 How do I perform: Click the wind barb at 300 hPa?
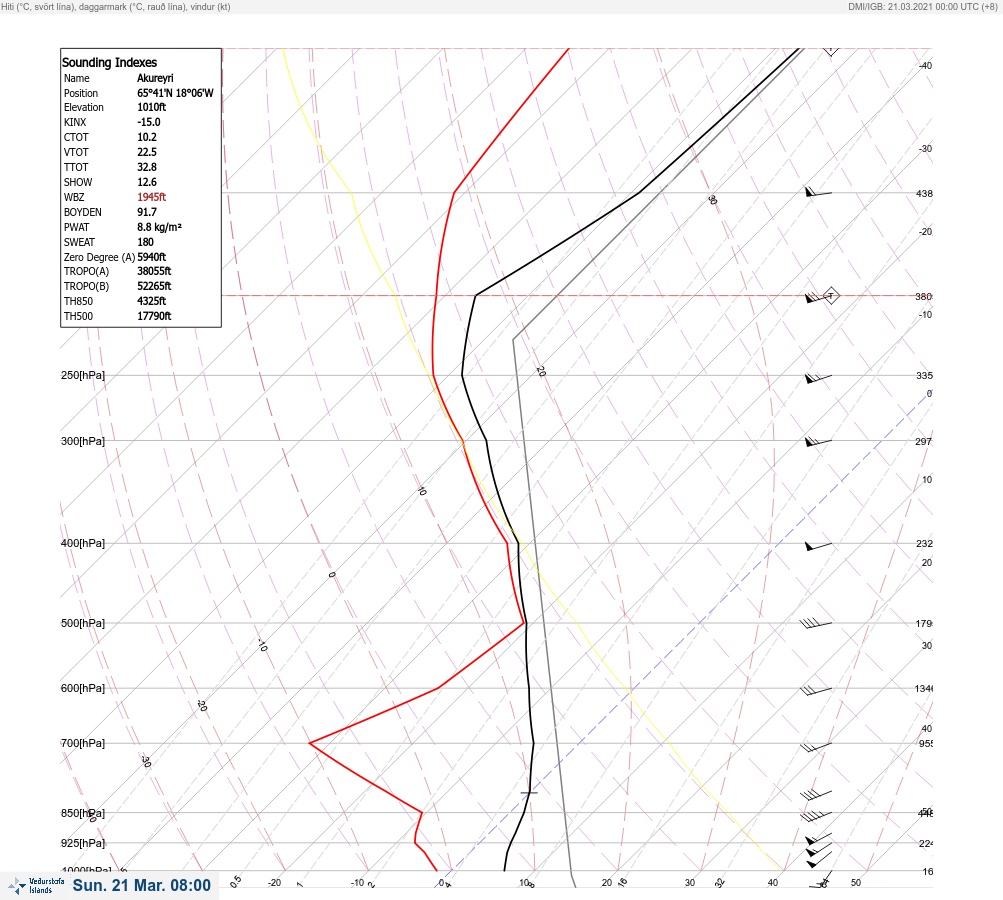818,441
